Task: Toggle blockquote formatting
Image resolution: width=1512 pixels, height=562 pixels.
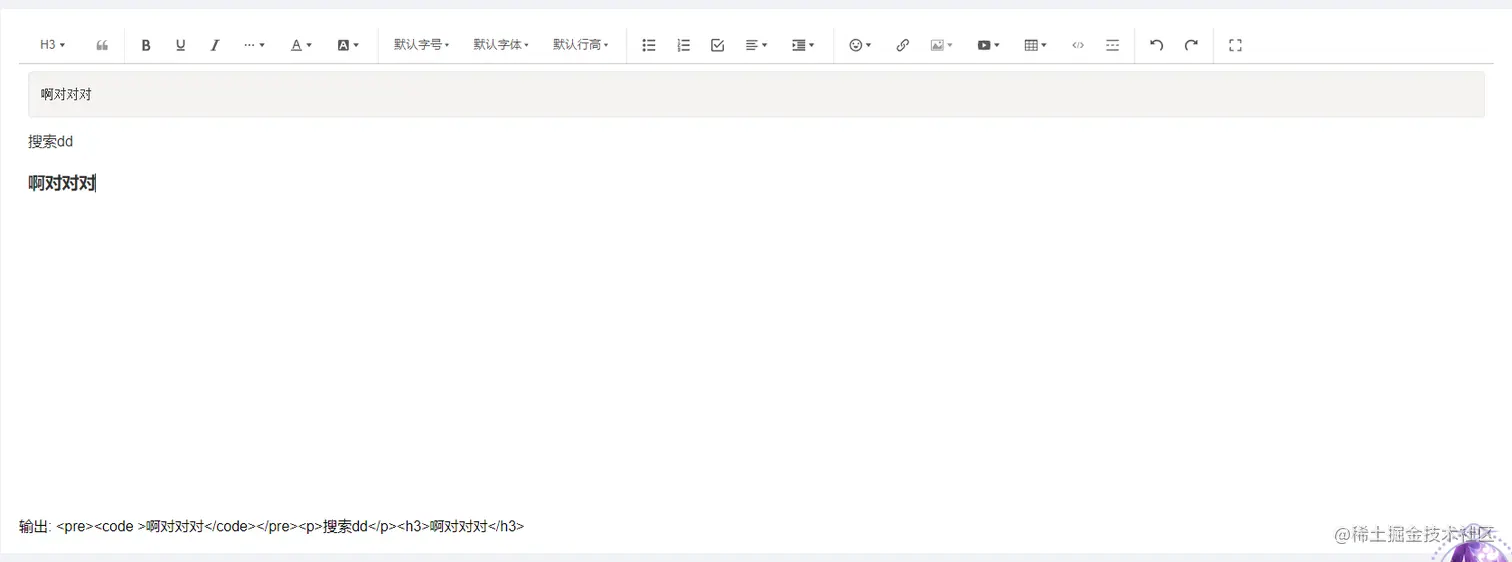Action: pos(102,45)
